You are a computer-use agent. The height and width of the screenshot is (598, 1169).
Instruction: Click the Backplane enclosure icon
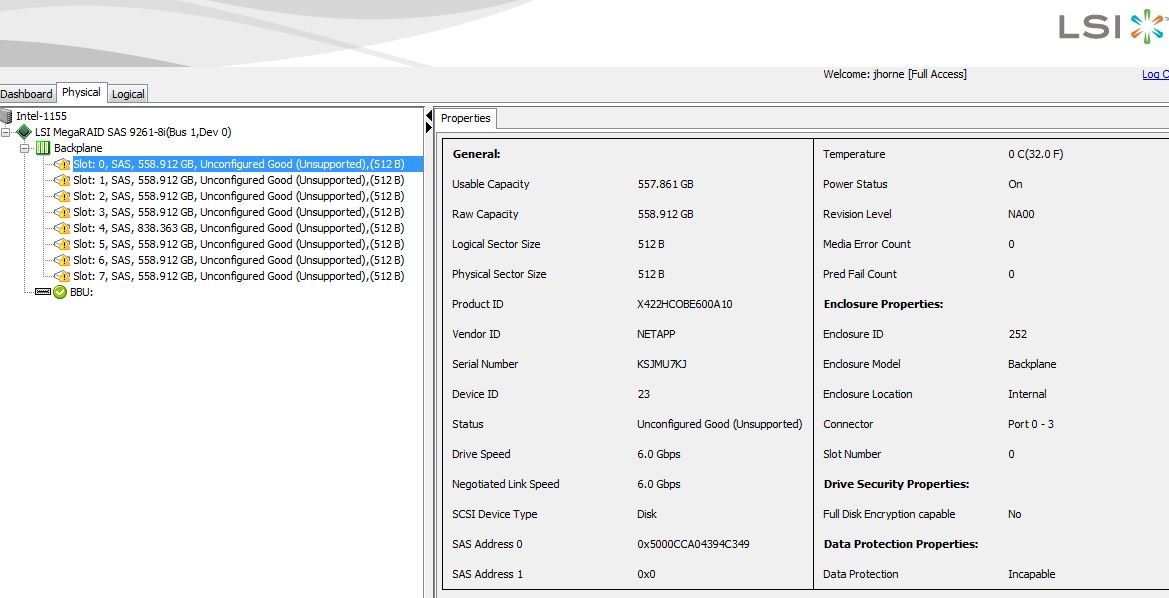tap(42, 148)
